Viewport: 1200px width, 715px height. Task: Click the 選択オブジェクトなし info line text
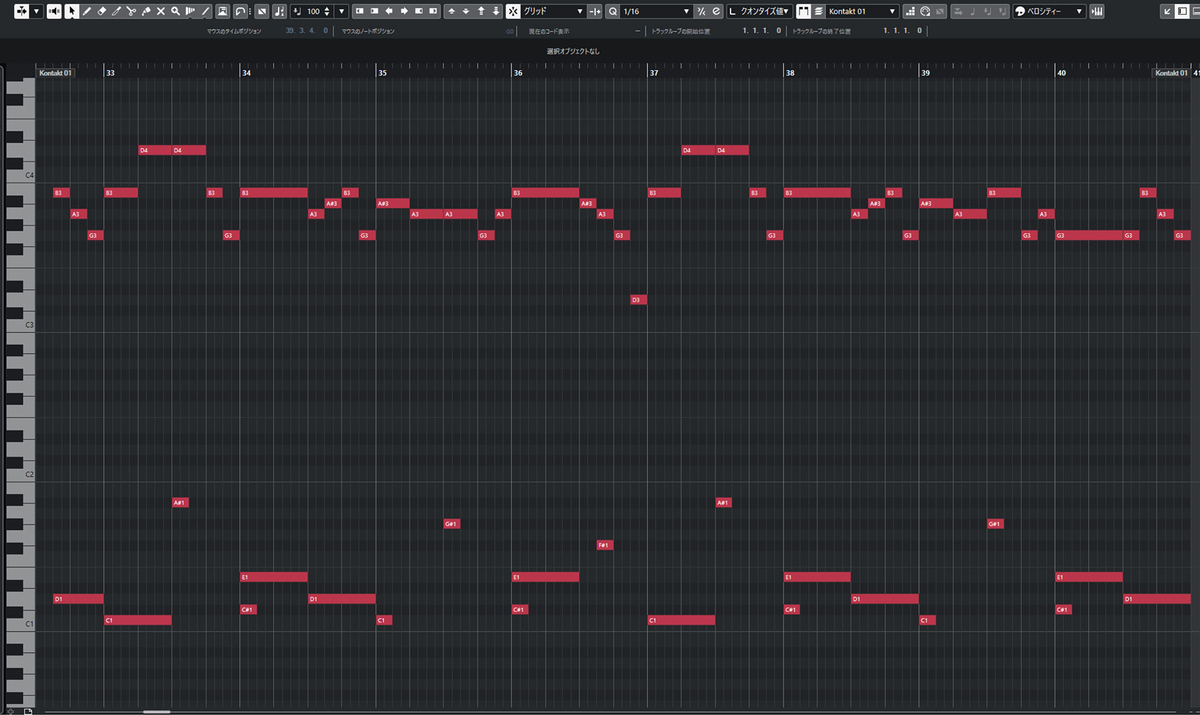point(573,51)
